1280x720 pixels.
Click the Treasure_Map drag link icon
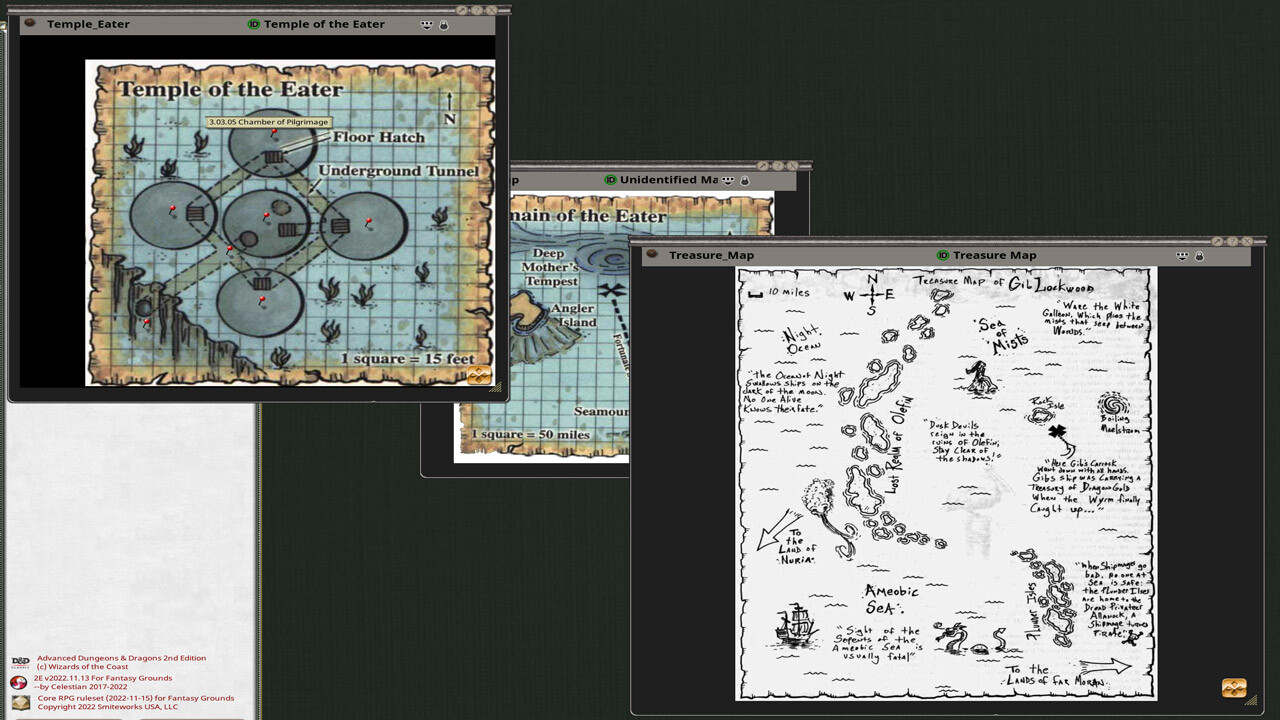pos(652,255)
